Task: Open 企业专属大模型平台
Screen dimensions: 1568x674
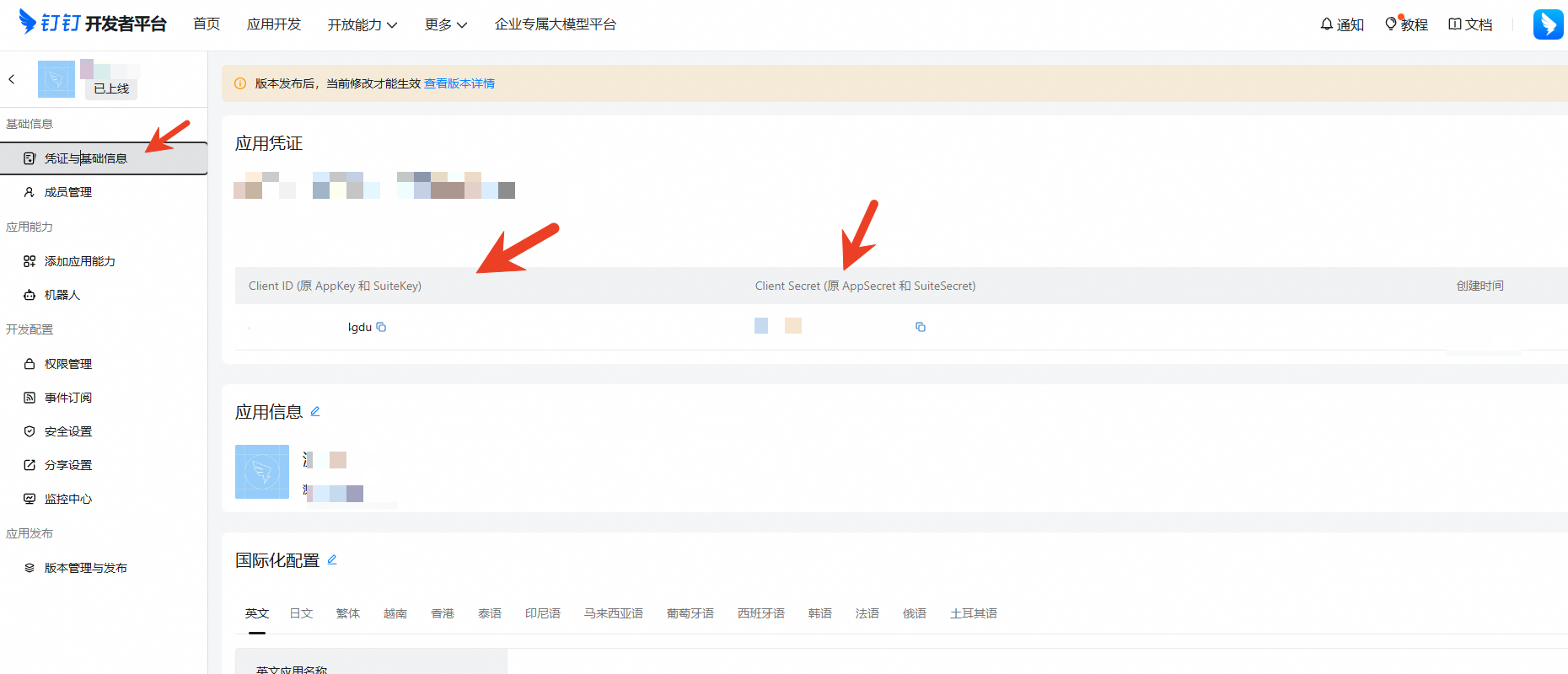Action: (x=556, y=24)
